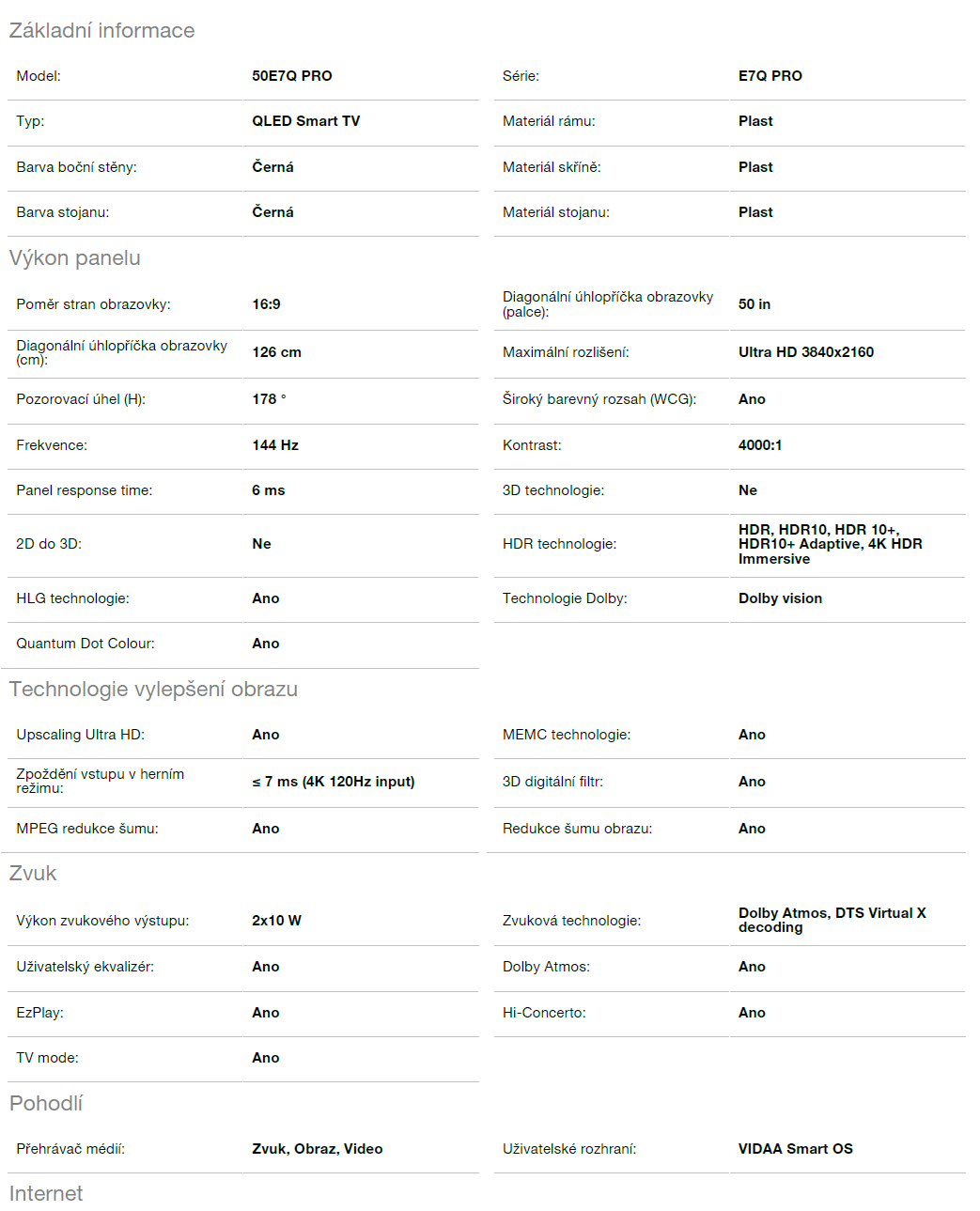Click the Technologie vylepšení obrazu heading

(153, 689)
